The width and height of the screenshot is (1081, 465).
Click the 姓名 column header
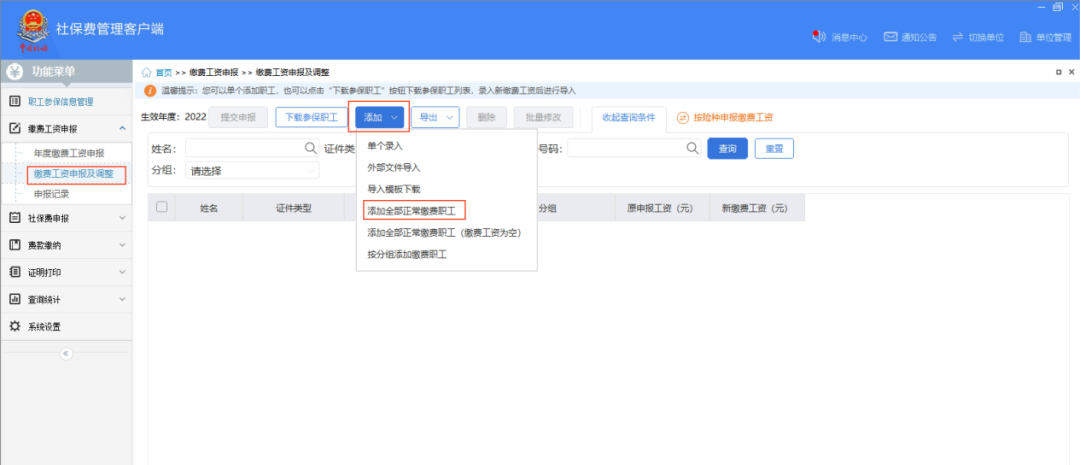point(209,207)
